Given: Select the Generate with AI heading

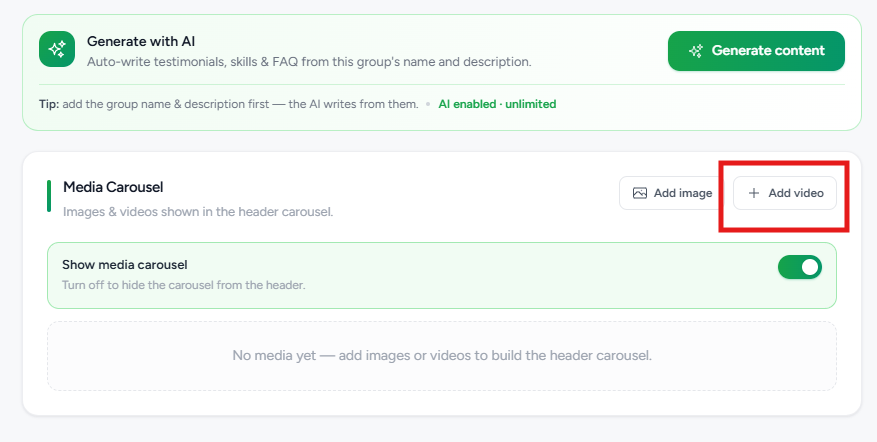Looking at the screenshot, I should 141,41.
